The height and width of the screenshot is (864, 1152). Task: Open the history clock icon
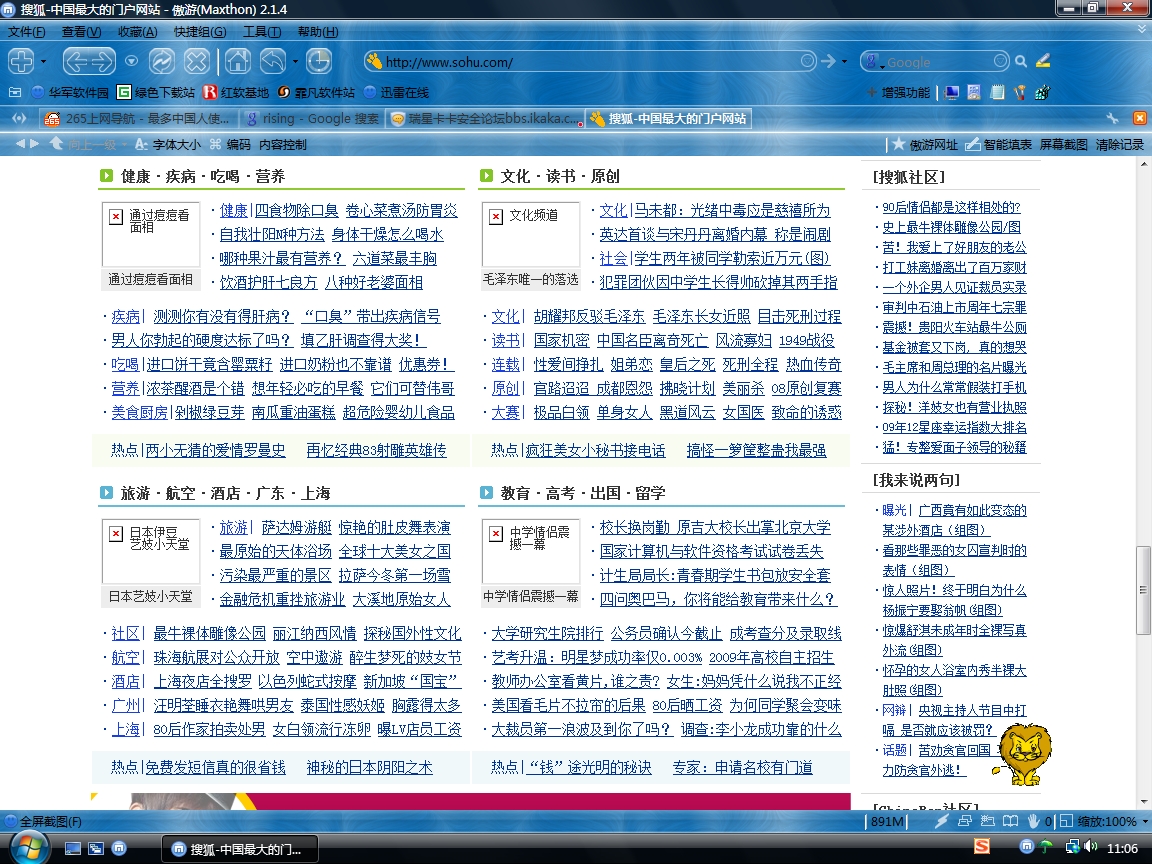point(319,61)
